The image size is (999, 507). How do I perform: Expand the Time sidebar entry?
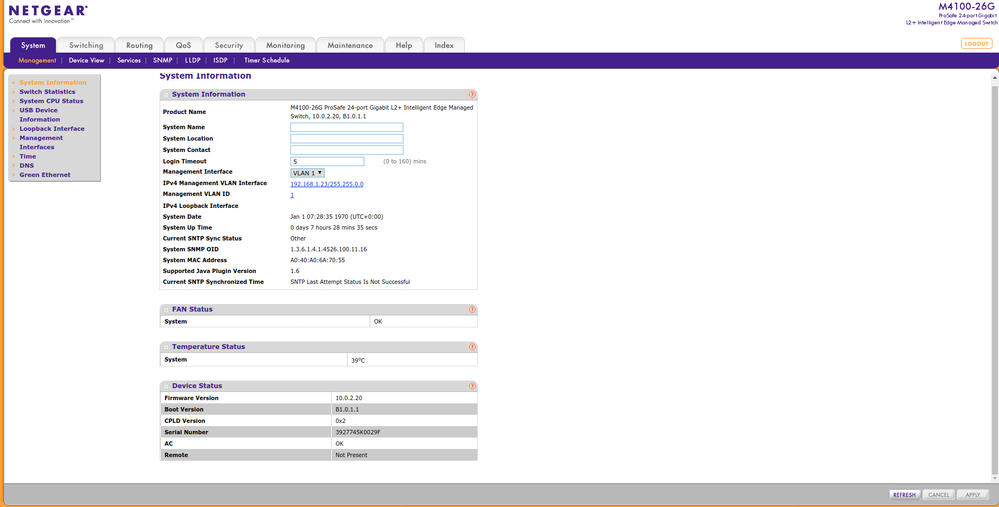27,156
